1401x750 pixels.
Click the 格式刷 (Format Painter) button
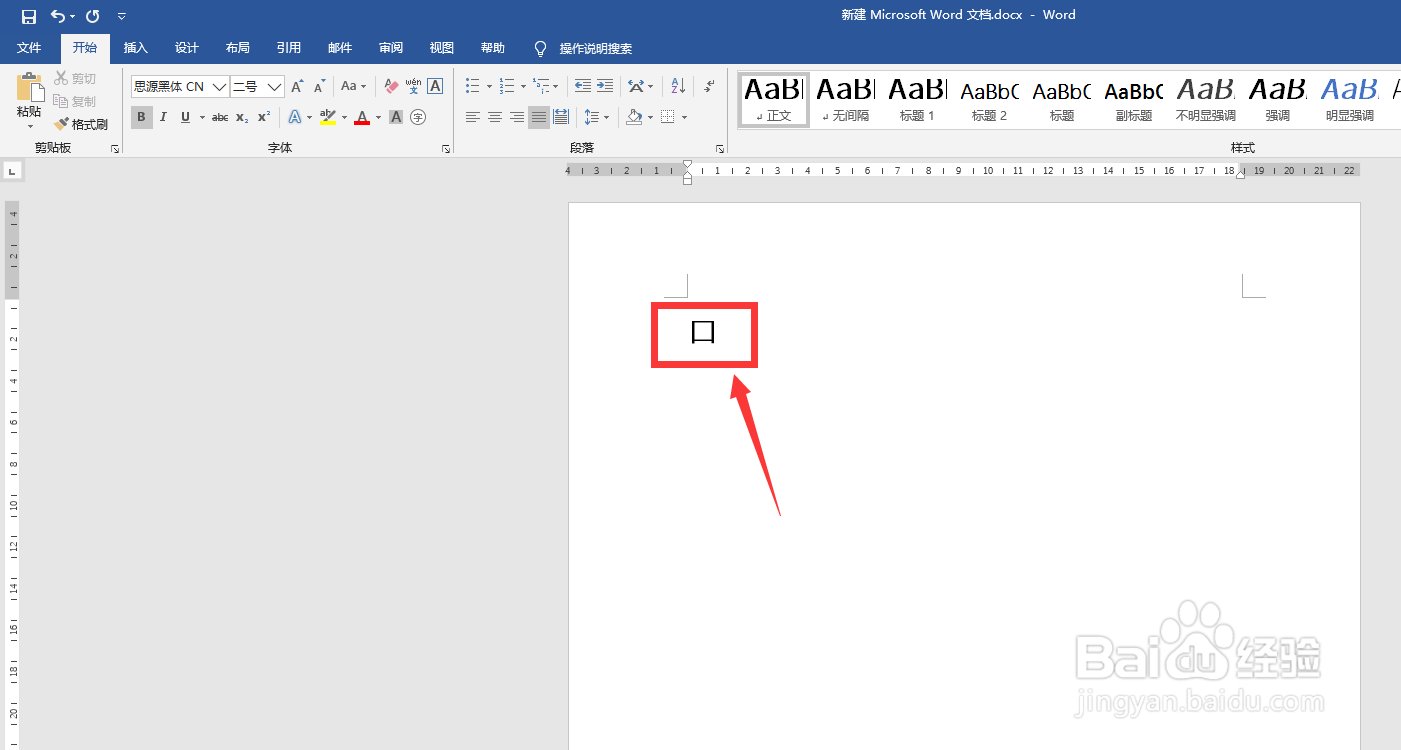(80, 124)
